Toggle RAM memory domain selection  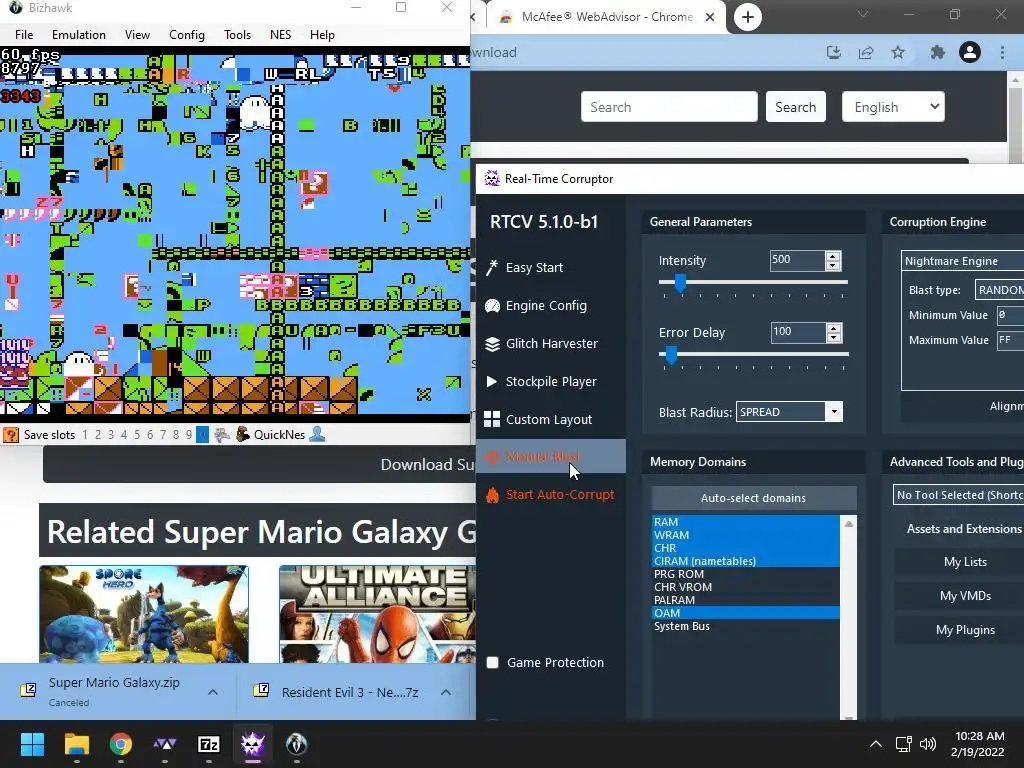745,522
